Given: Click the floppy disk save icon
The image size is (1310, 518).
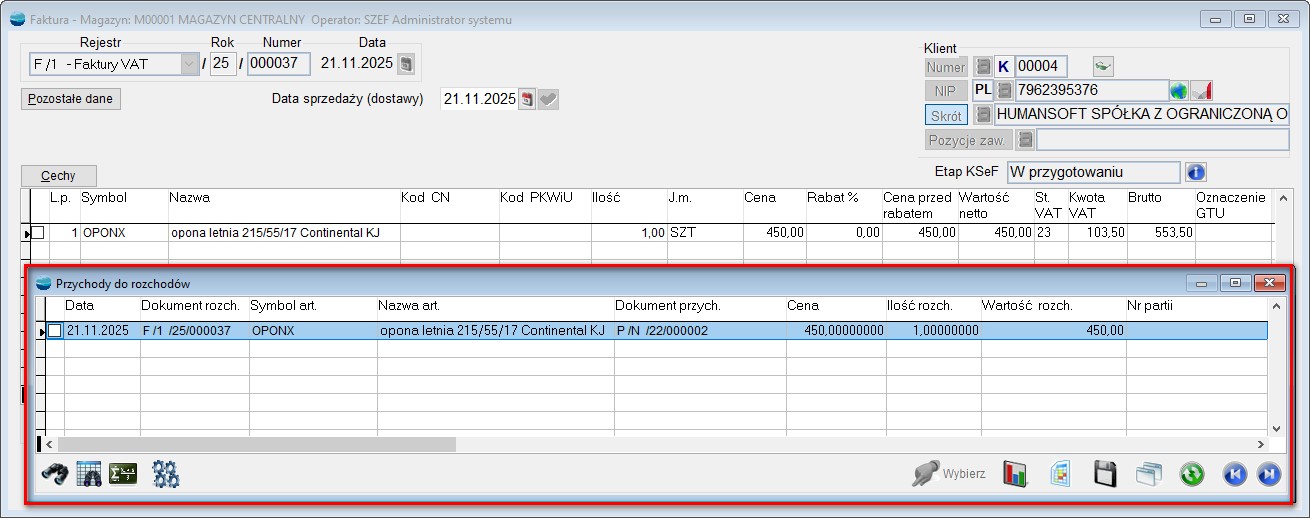Looking at the screenshot, I should coord(1105,474).
